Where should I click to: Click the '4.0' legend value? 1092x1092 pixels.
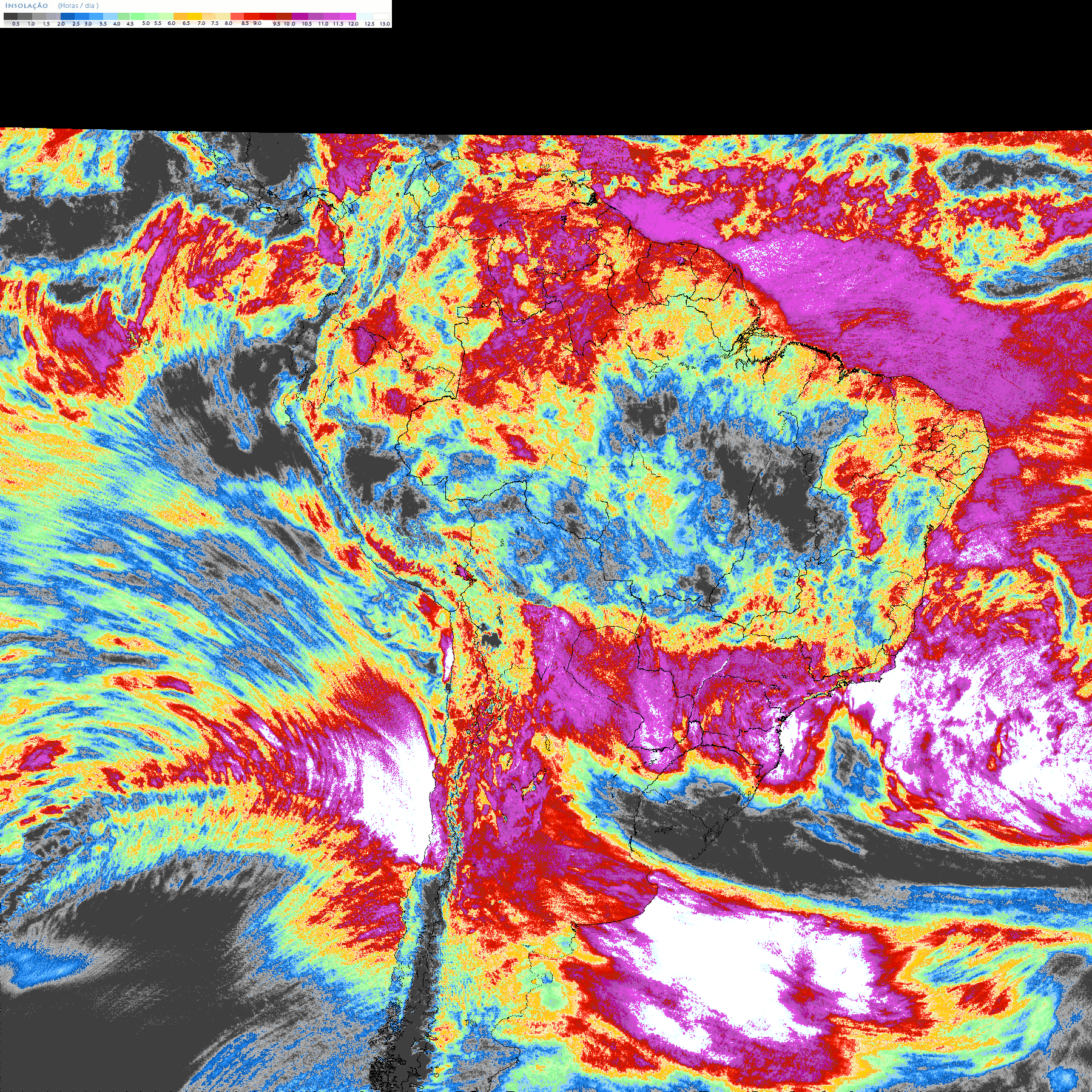[116, 24]
